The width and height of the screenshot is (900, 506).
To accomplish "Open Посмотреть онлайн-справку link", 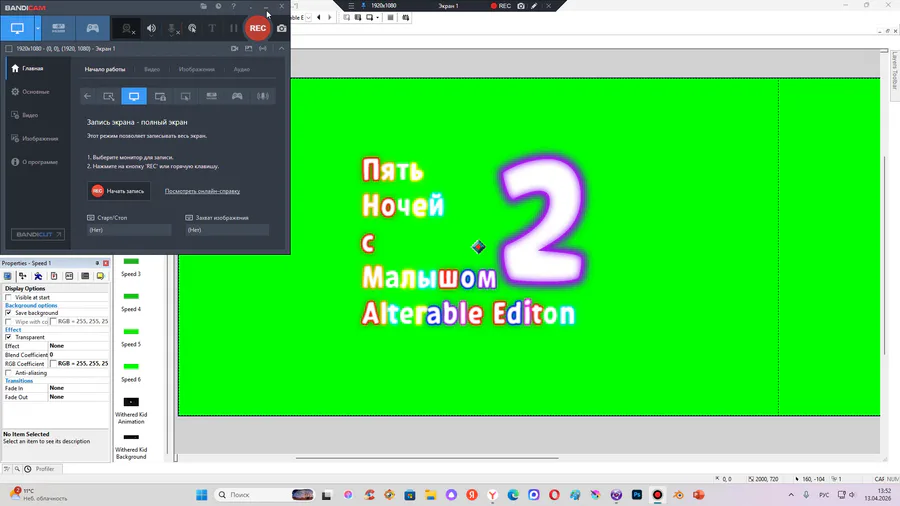I will tap(202, 191).
